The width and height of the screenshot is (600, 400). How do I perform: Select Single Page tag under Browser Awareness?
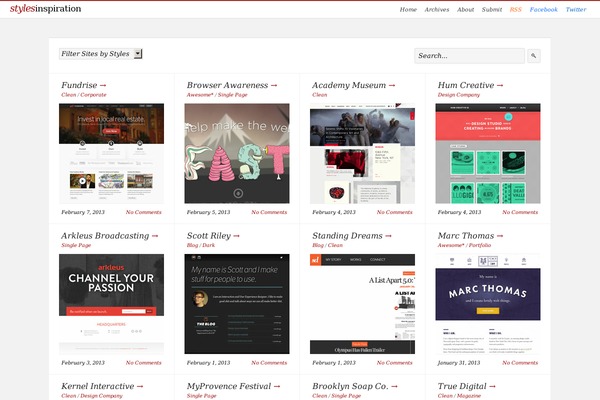[233, 95]
